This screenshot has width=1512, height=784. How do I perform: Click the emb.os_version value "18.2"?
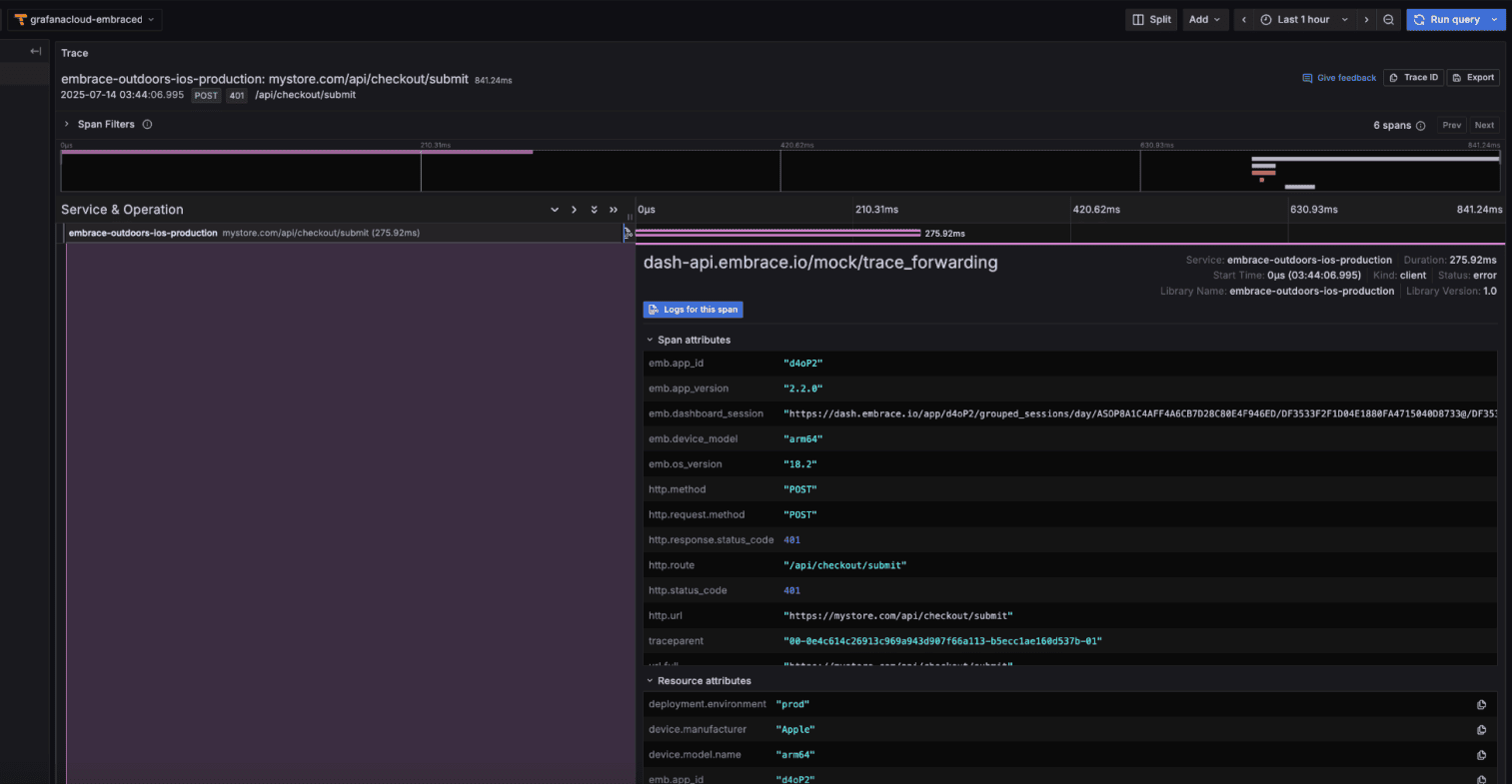click(x=799, y=464)
